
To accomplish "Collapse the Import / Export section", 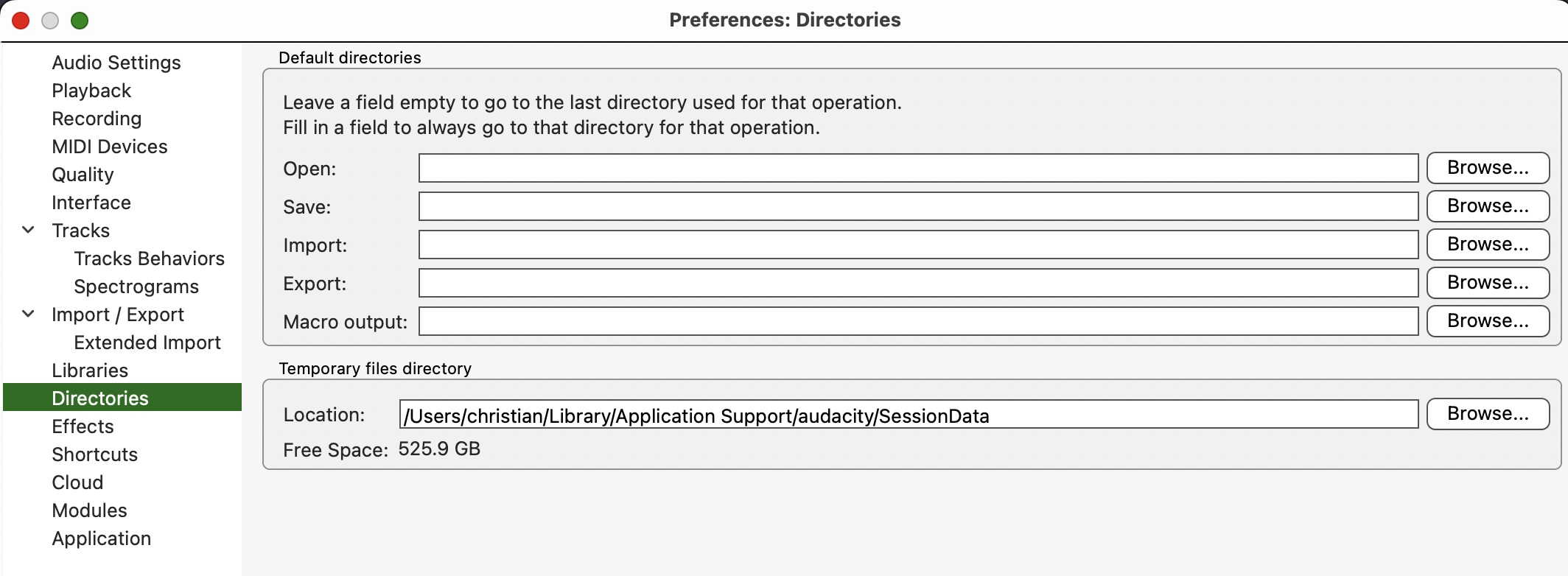I will (28, 314).
